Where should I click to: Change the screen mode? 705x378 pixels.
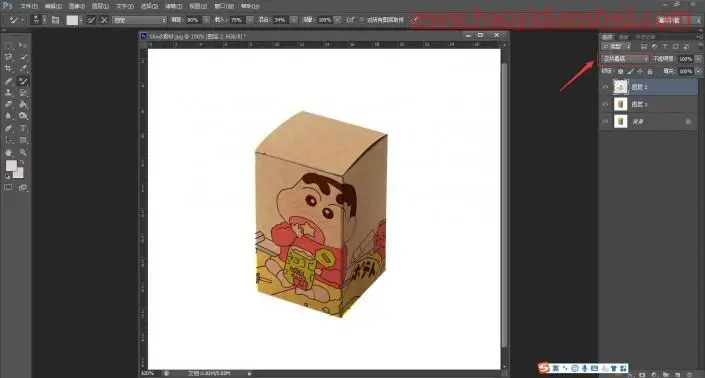[23, 187]
